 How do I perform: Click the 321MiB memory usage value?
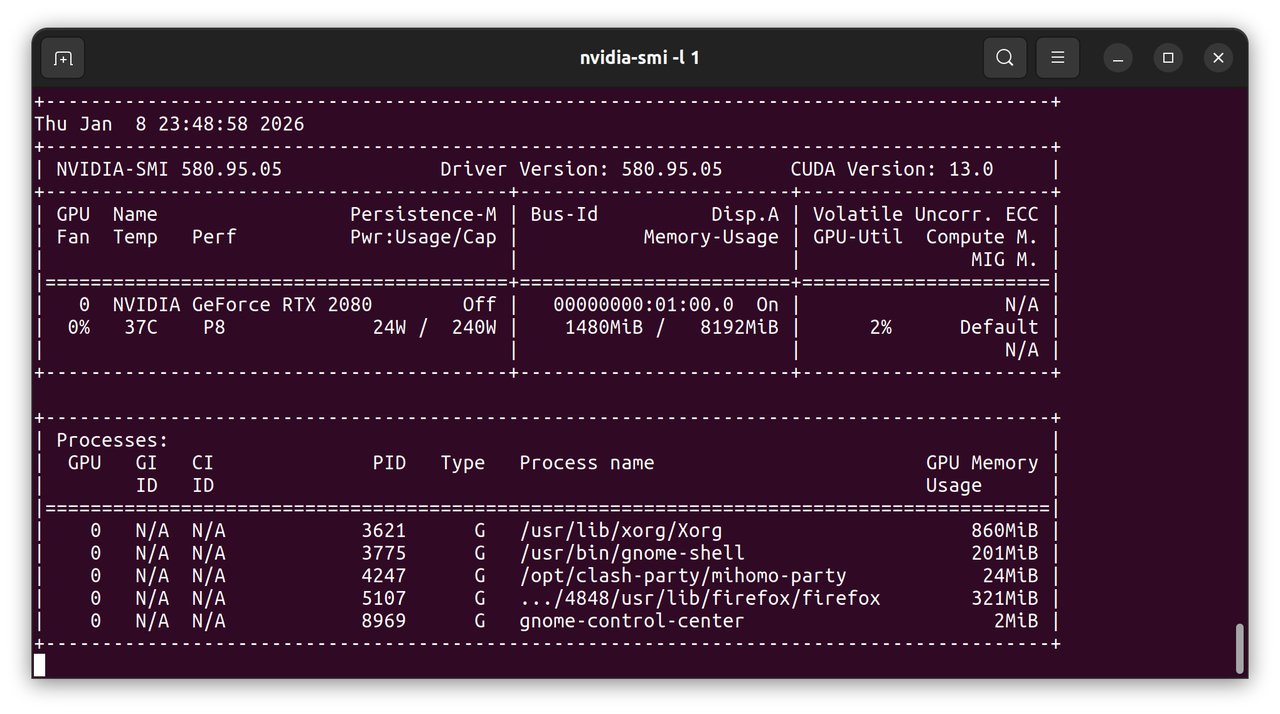[1005, 598]
